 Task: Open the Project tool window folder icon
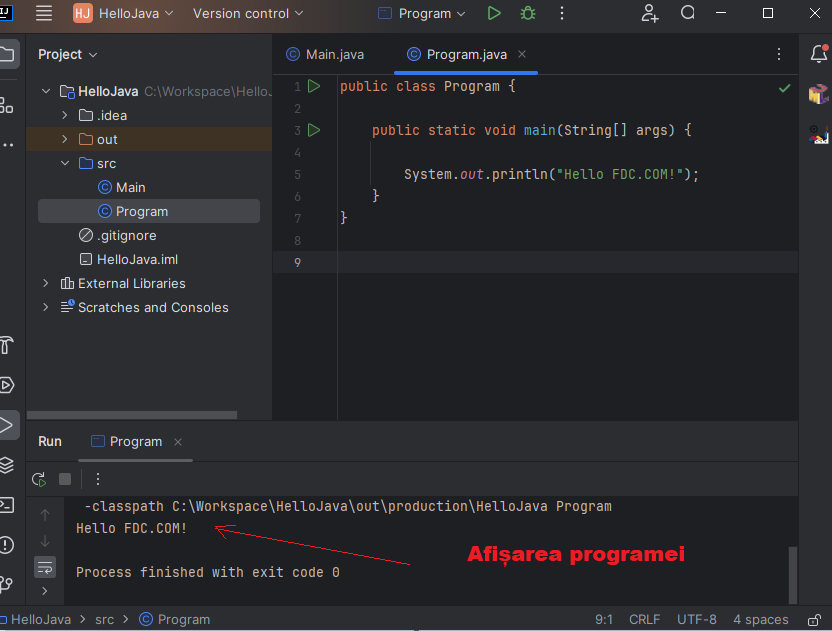(7, 54)
